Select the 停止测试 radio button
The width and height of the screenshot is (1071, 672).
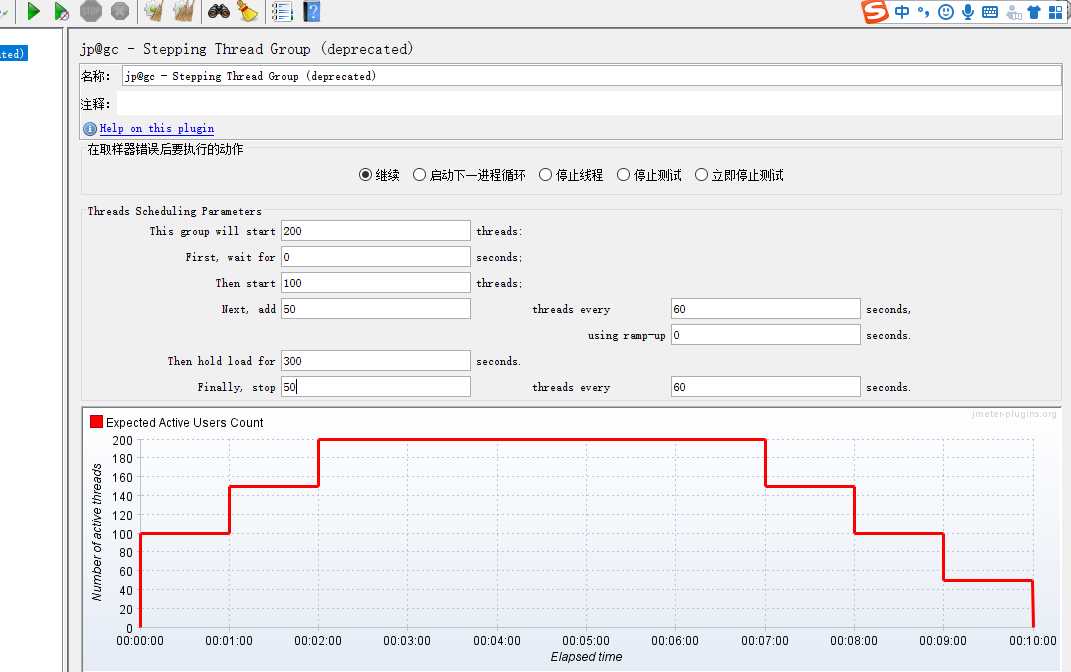pyautogui.click(x=623, y=175)
